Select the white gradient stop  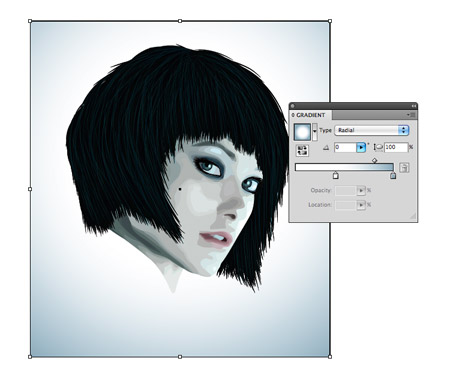pyautogui.click(x=336, y=175)
